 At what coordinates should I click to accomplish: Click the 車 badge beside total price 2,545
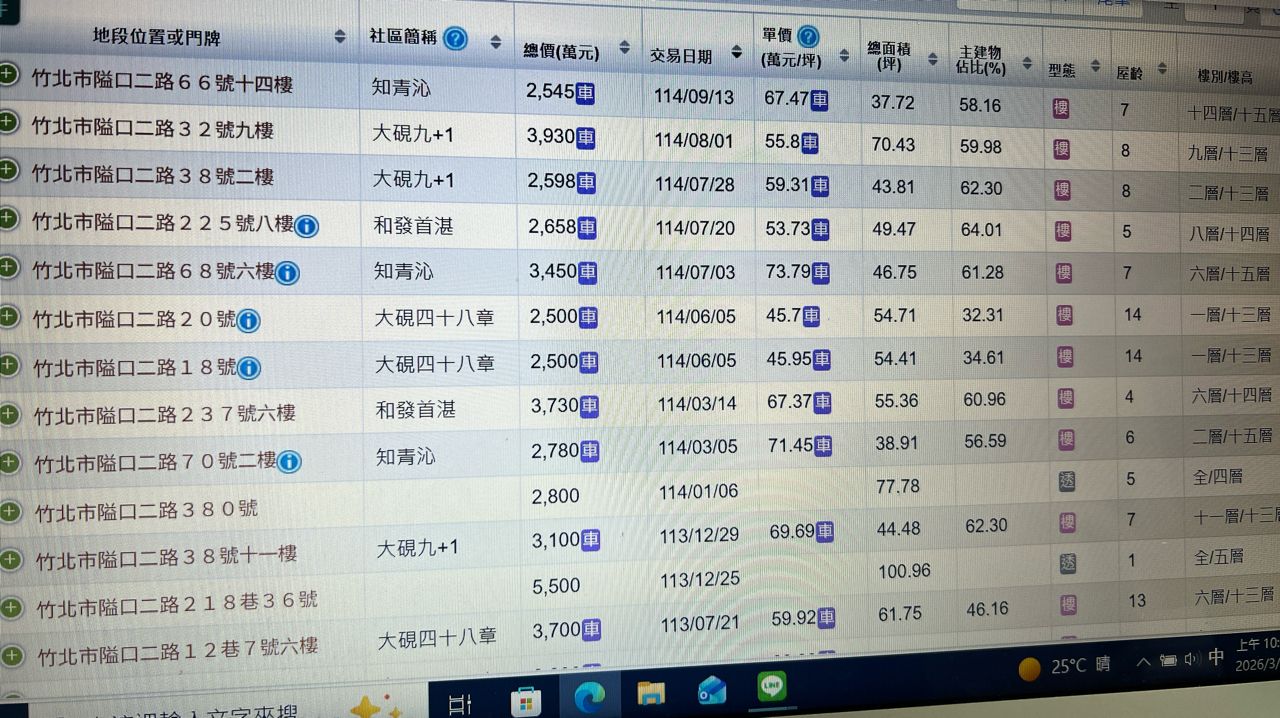(x=586, y=93)
